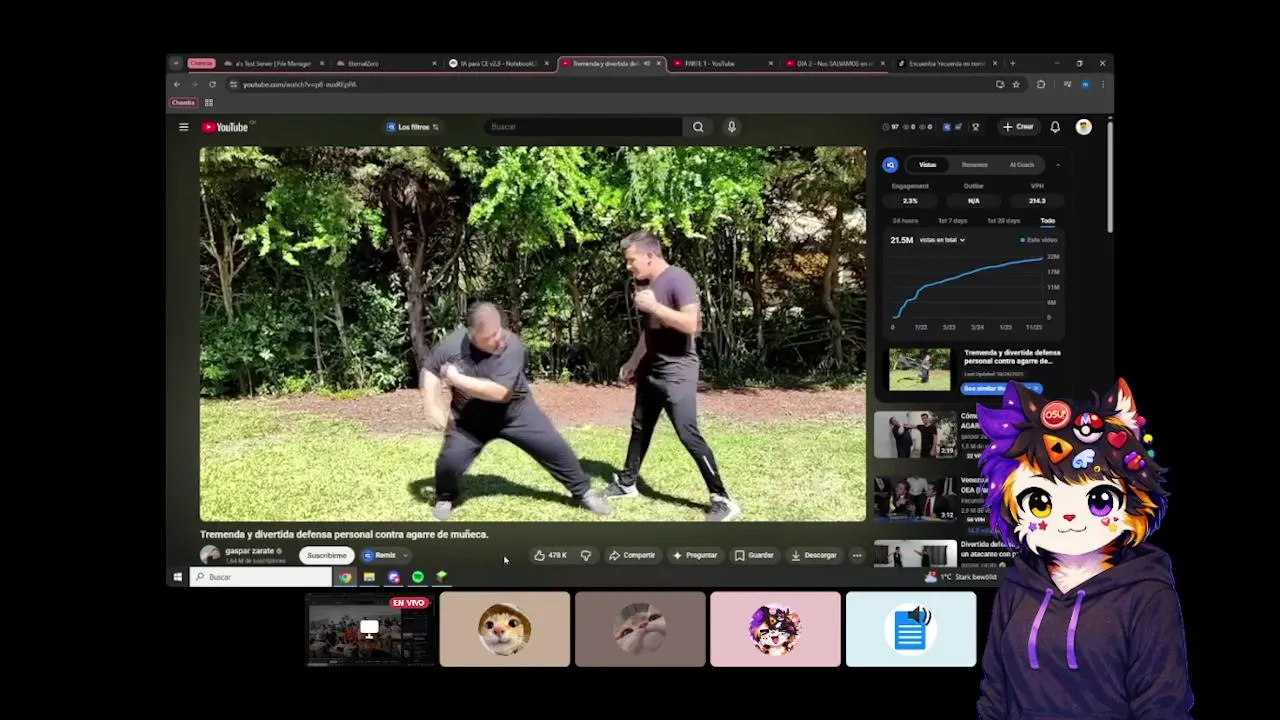Screen dimensions: 1280x720
Task: Switch to FINFE 1 - YouTube tab
Action: coord(724,64)
